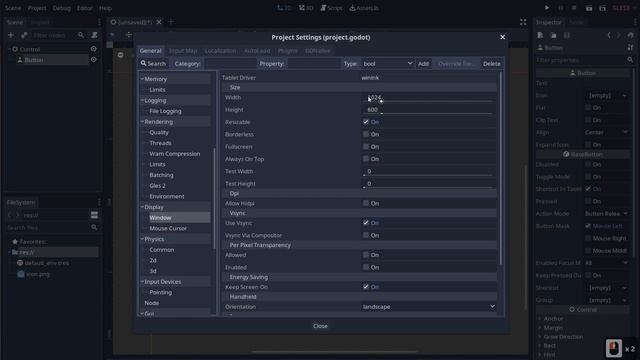This screenshot has height=360, width=640.
Task: Open the Localization tab
Action: [x=220, y=51]
